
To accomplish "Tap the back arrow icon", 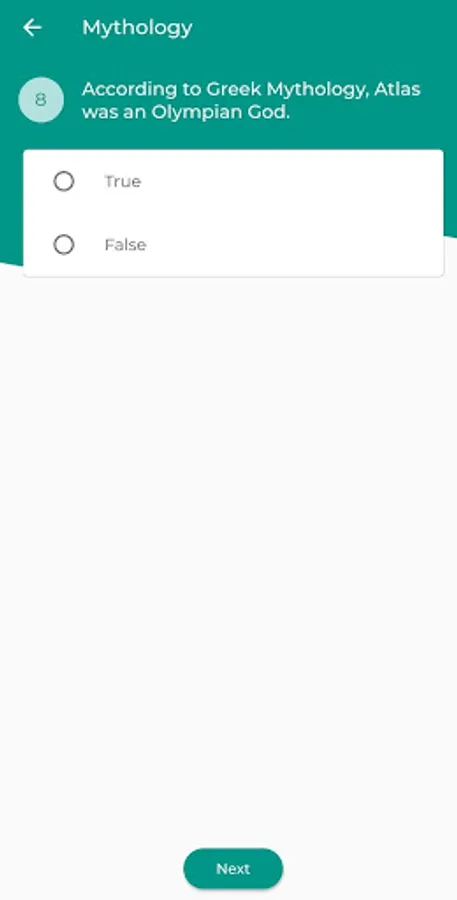I will click(32, 28).
